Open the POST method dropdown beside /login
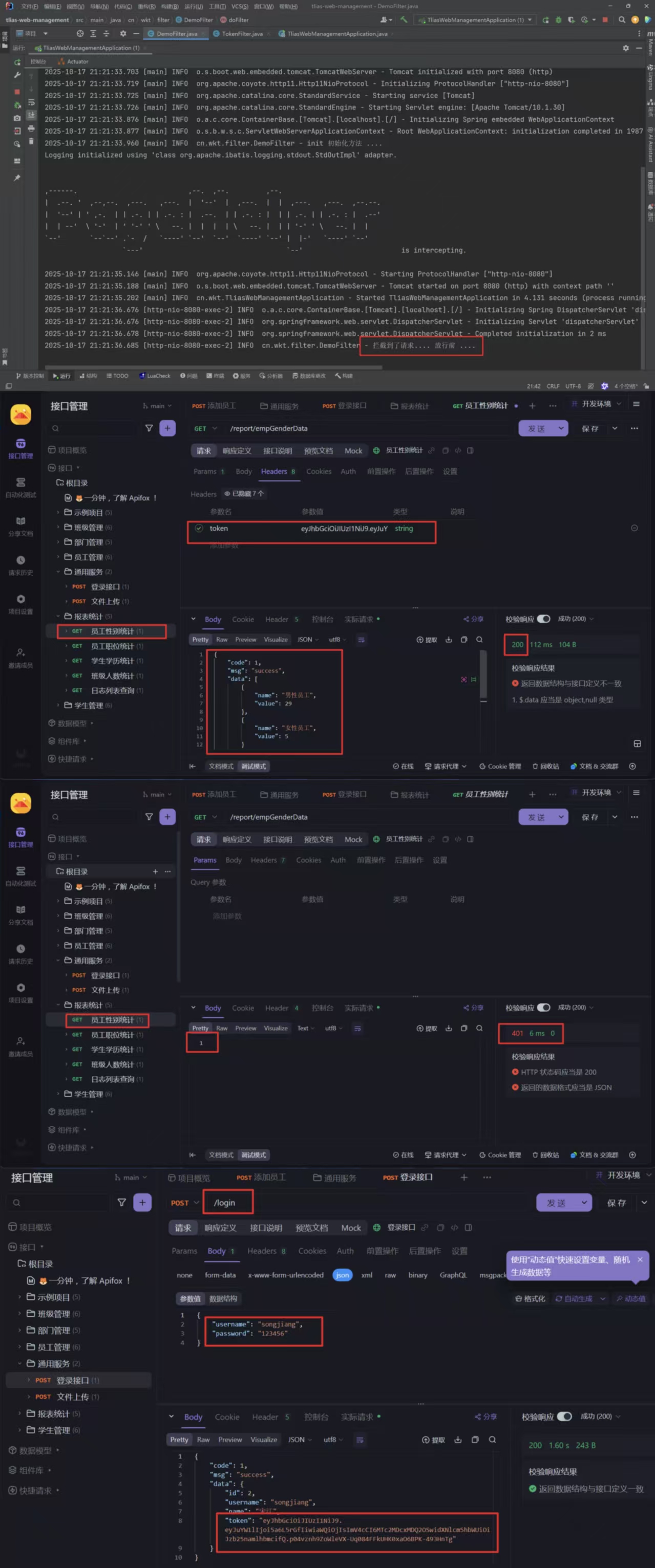The height and width of the screenshot is (1568, 655). click(184, 1203)
